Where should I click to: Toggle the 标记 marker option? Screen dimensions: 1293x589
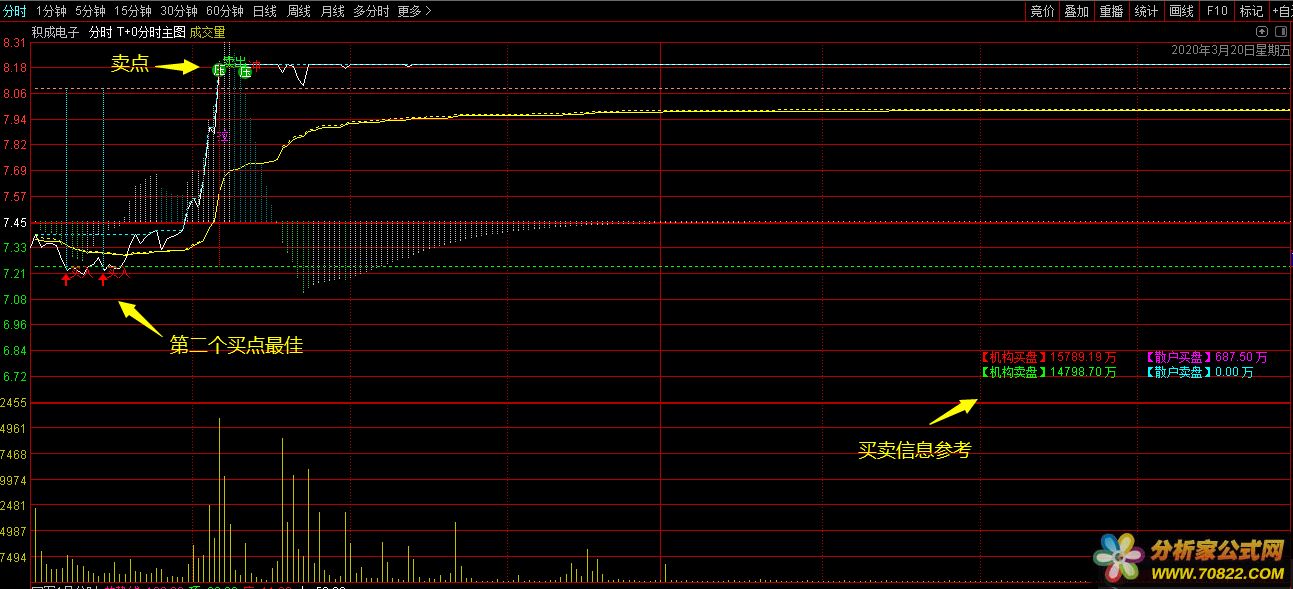point(1251,11)
